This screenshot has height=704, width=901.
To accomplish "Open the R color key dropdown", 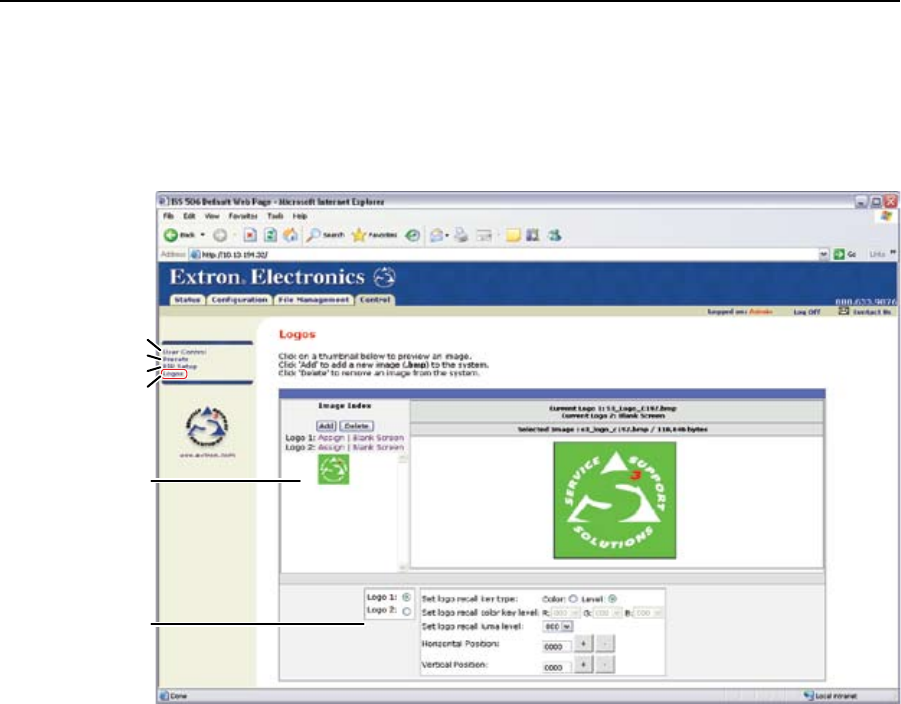I will pyautogui.click(x=576, y=613).
